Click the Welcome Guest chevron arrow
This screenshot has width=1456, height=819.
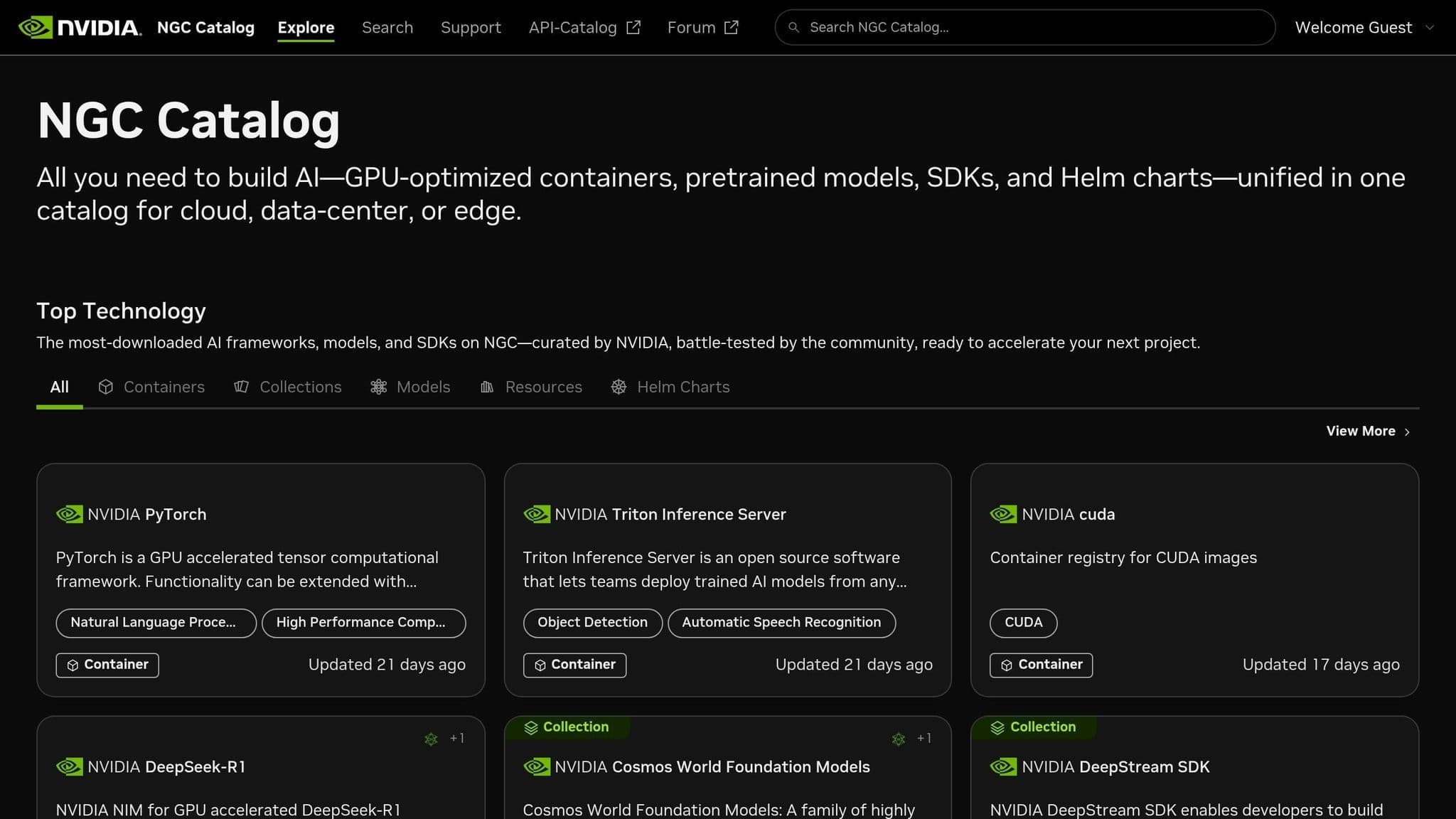(1430, 28)
